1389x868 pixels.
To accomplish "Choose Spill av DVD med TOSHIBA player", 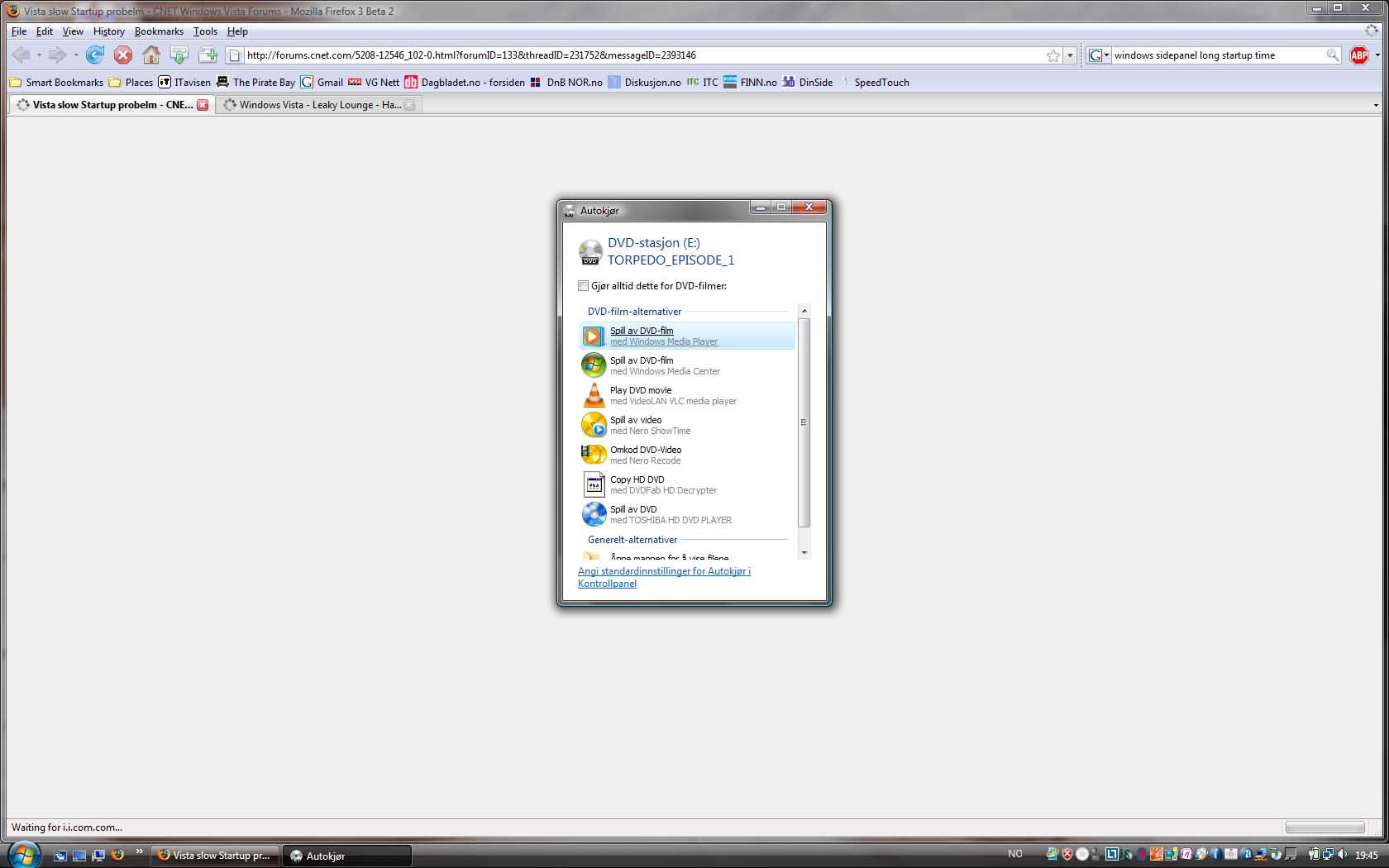I will (687, 514).
